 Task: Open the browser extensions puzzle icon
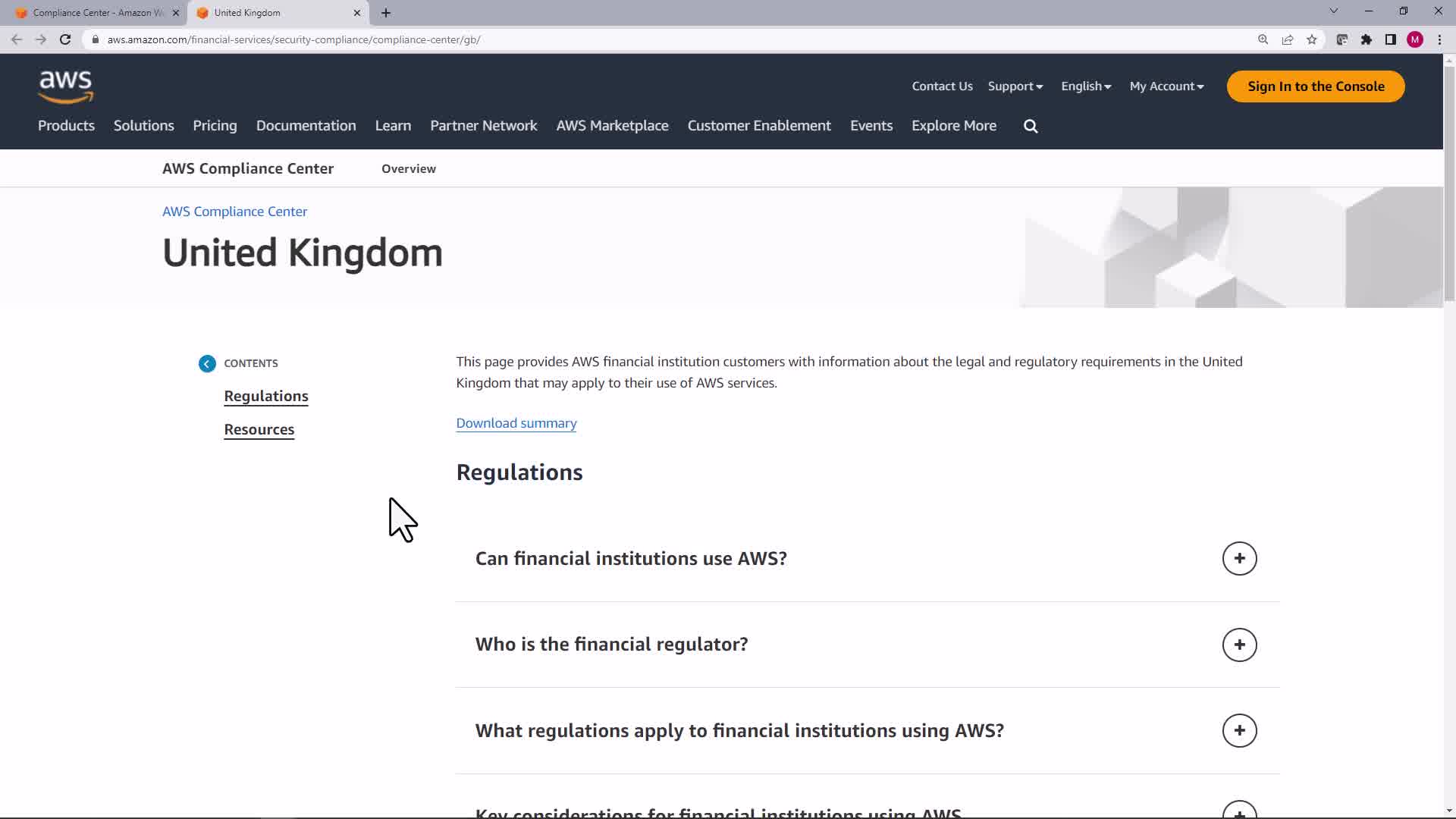click(1367, 39)
